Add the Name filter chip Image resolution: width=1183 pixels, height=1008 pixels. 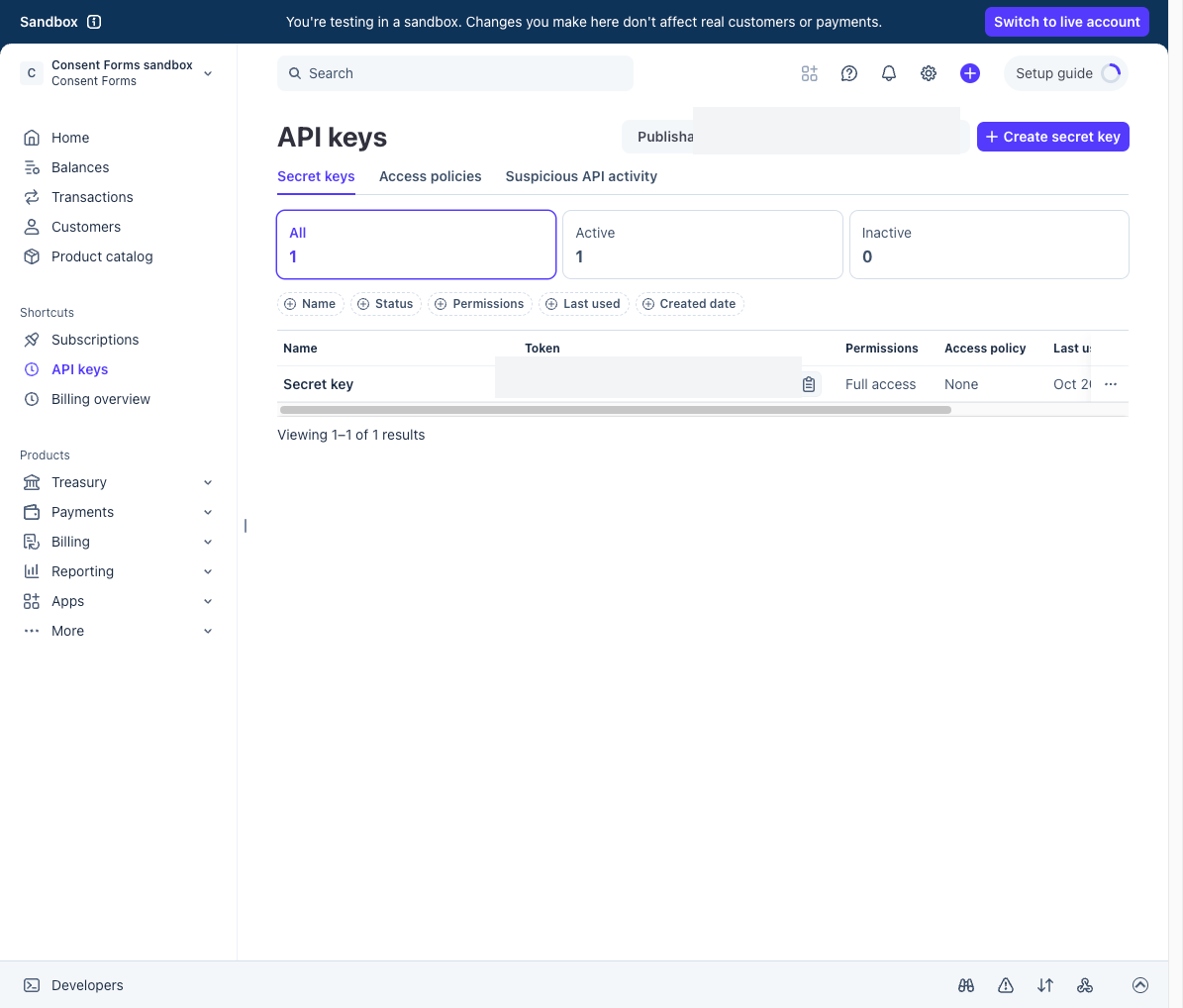coord(310,304)
